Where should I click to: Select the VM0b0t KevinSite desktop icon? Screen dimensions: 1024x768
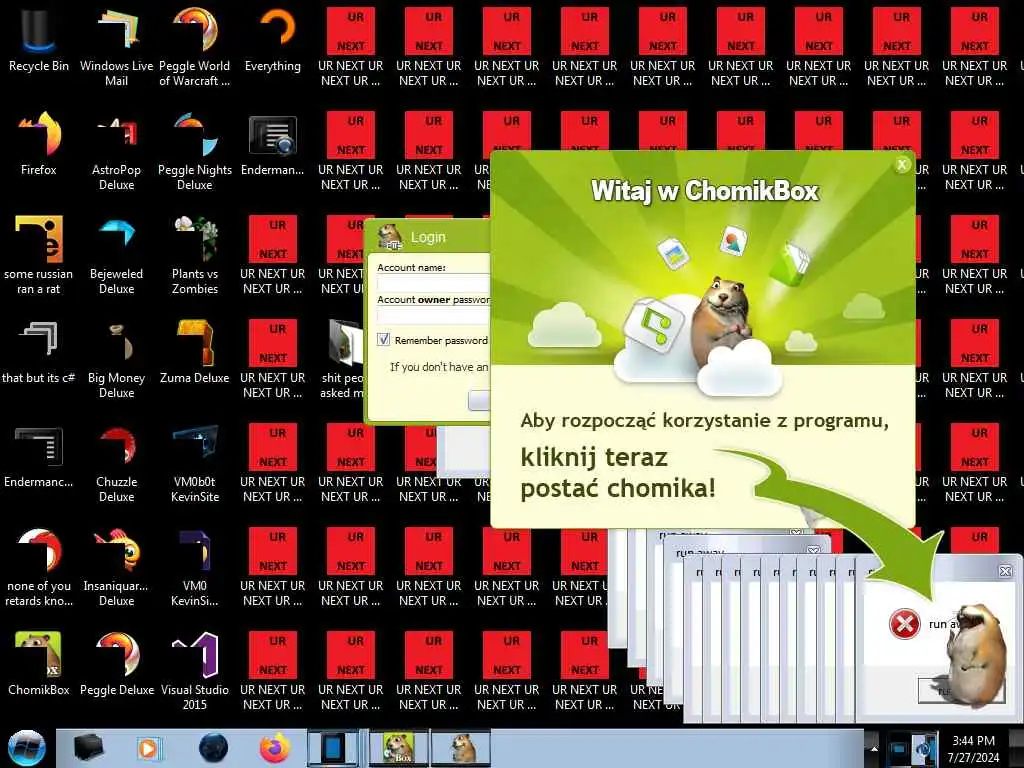(x=195, y=464)
